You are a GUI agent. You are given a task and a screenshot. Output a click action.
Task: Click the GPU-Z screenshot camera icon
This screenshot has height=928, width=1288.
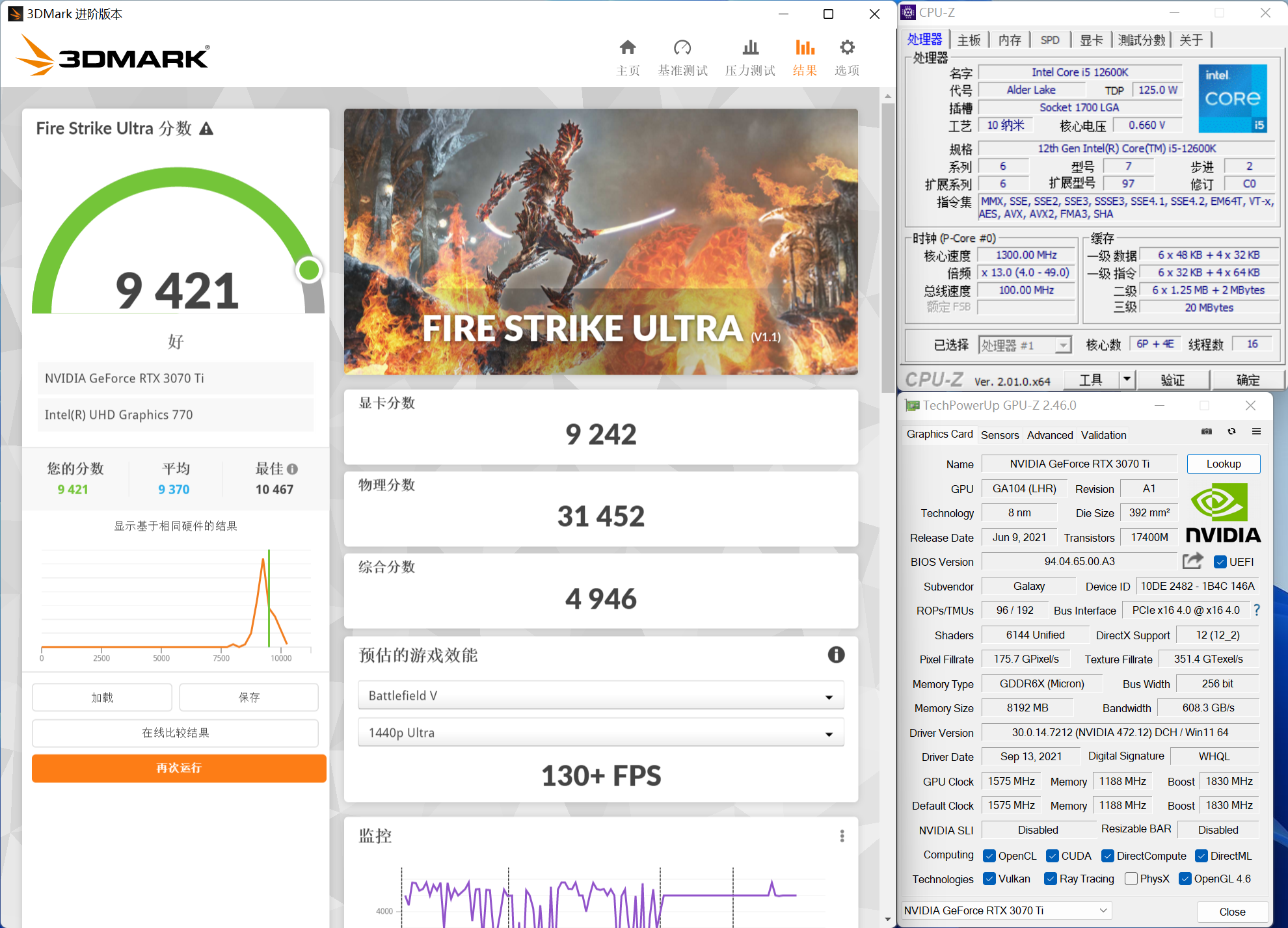[1206, 432]
